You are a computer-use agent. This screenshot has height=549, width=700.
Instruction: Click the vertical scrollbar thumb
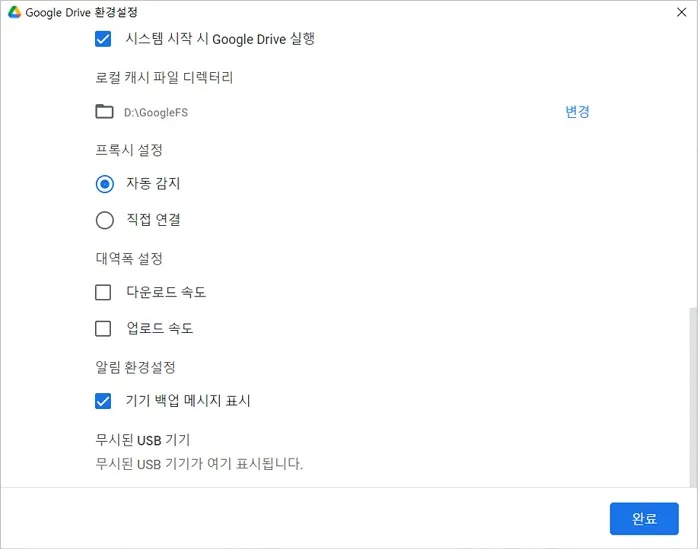[693, 396]
